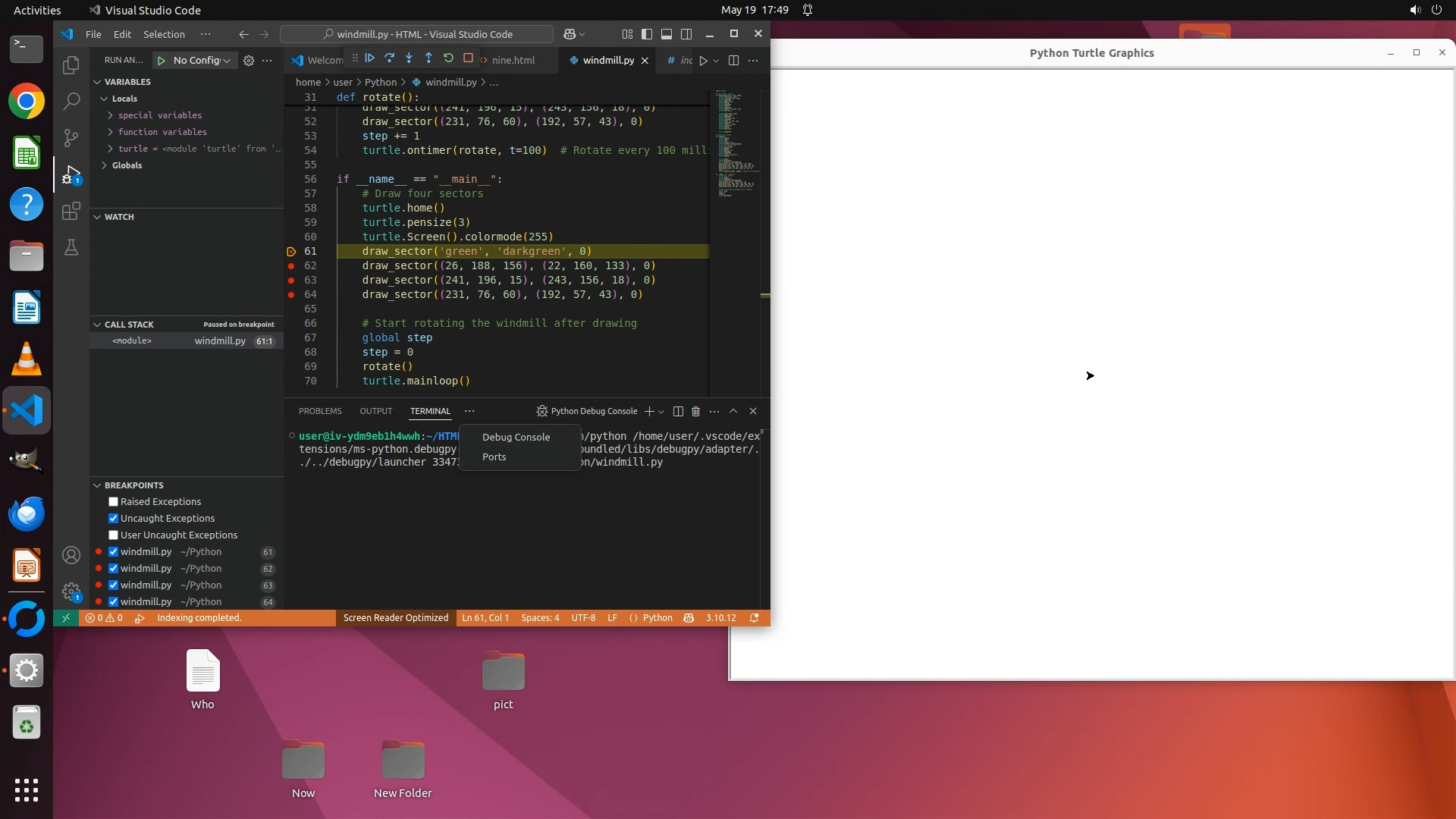Open the PROBLEMS panel tab
The width and height of the screenshot is (1456, 819).
[x=320, y=411]
